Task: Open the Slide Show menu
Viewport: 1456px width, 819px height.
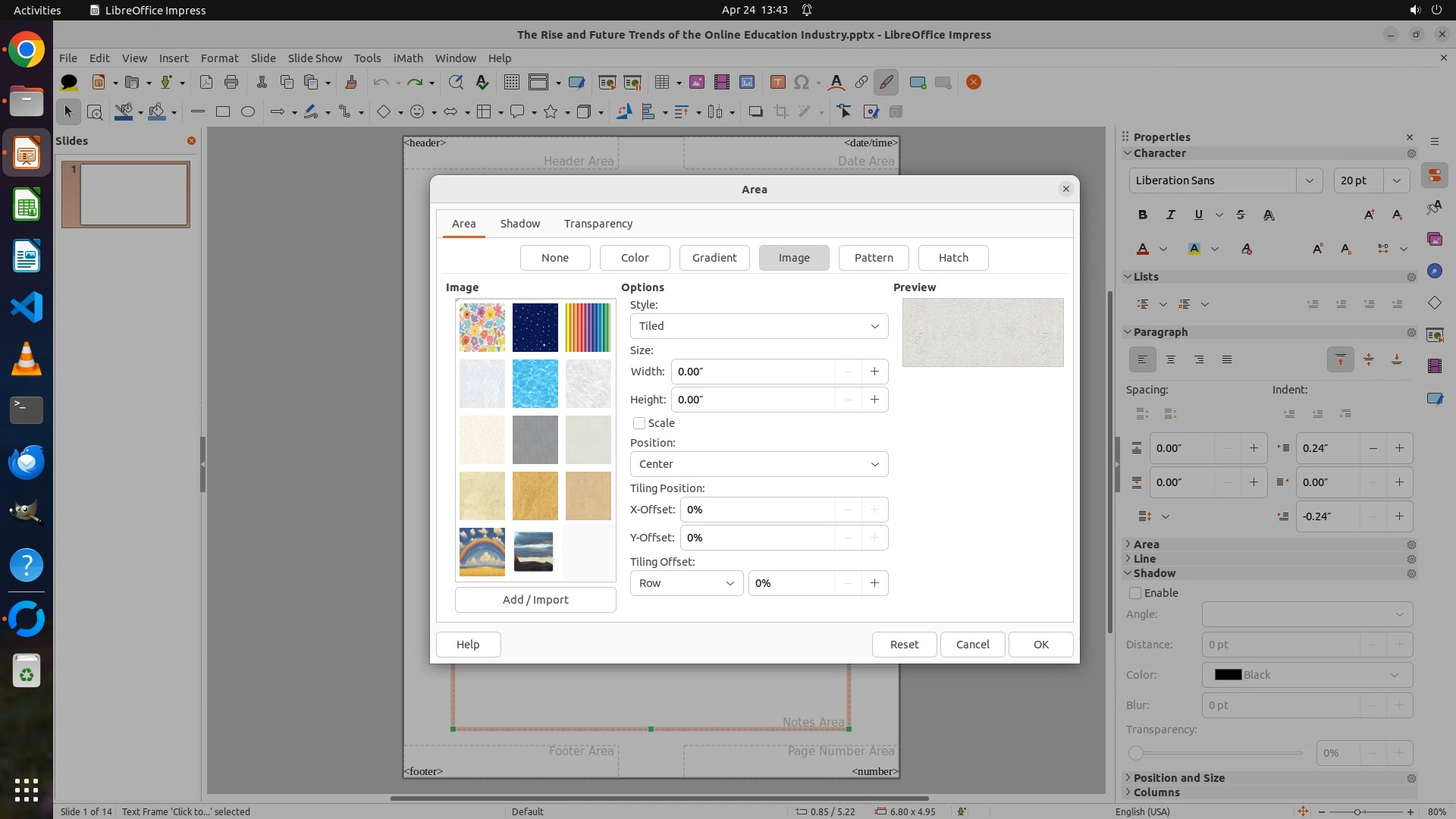Action: [315, 58]
